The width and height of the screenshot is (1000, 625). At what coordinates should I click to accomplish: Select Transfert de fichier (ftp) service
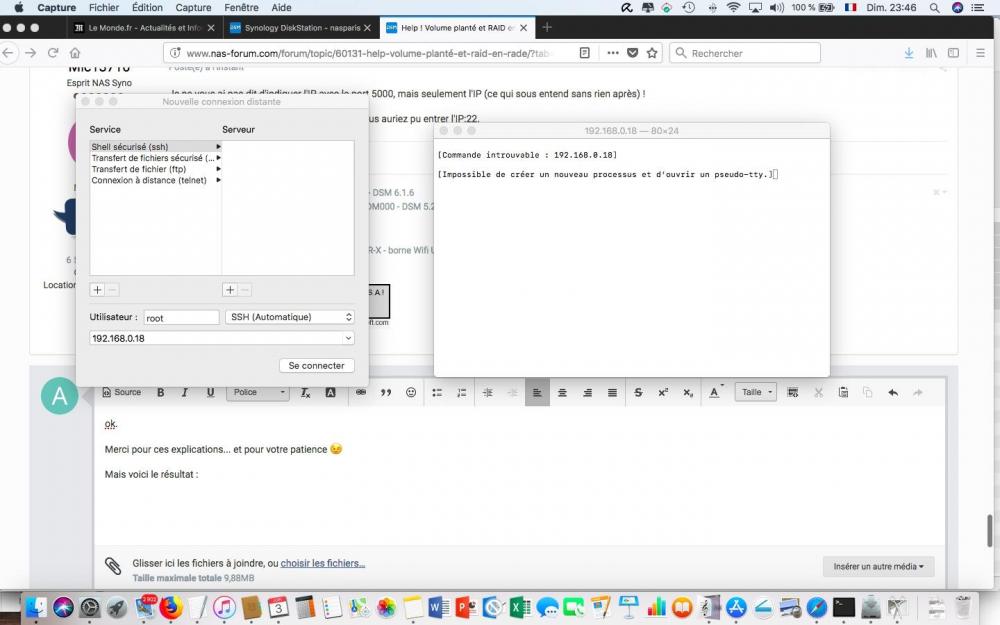pyautogui.click(x=156, y=169)
